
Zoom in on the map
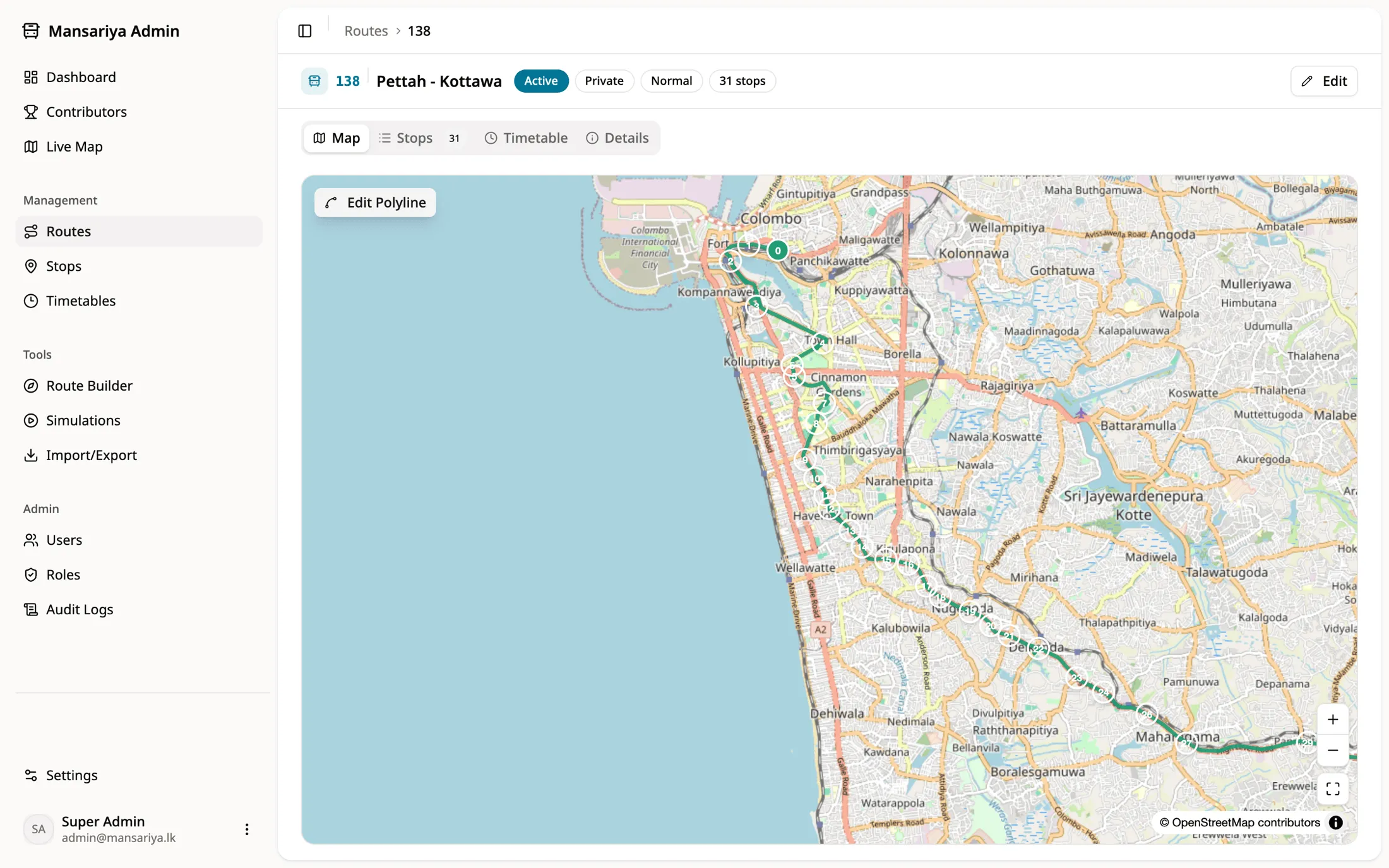tap(1333, 720)
